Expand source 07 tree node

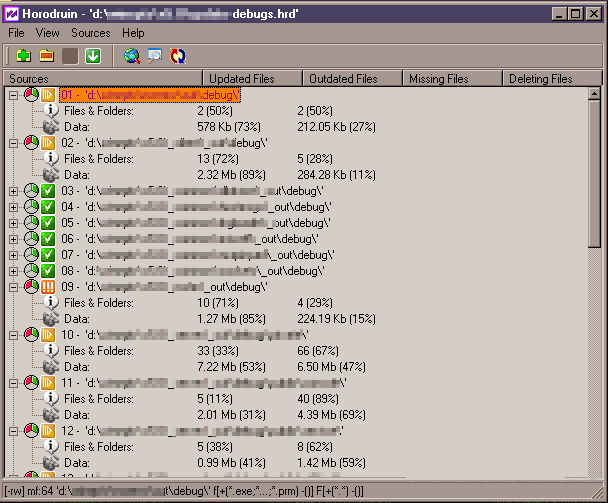point(14,255)
